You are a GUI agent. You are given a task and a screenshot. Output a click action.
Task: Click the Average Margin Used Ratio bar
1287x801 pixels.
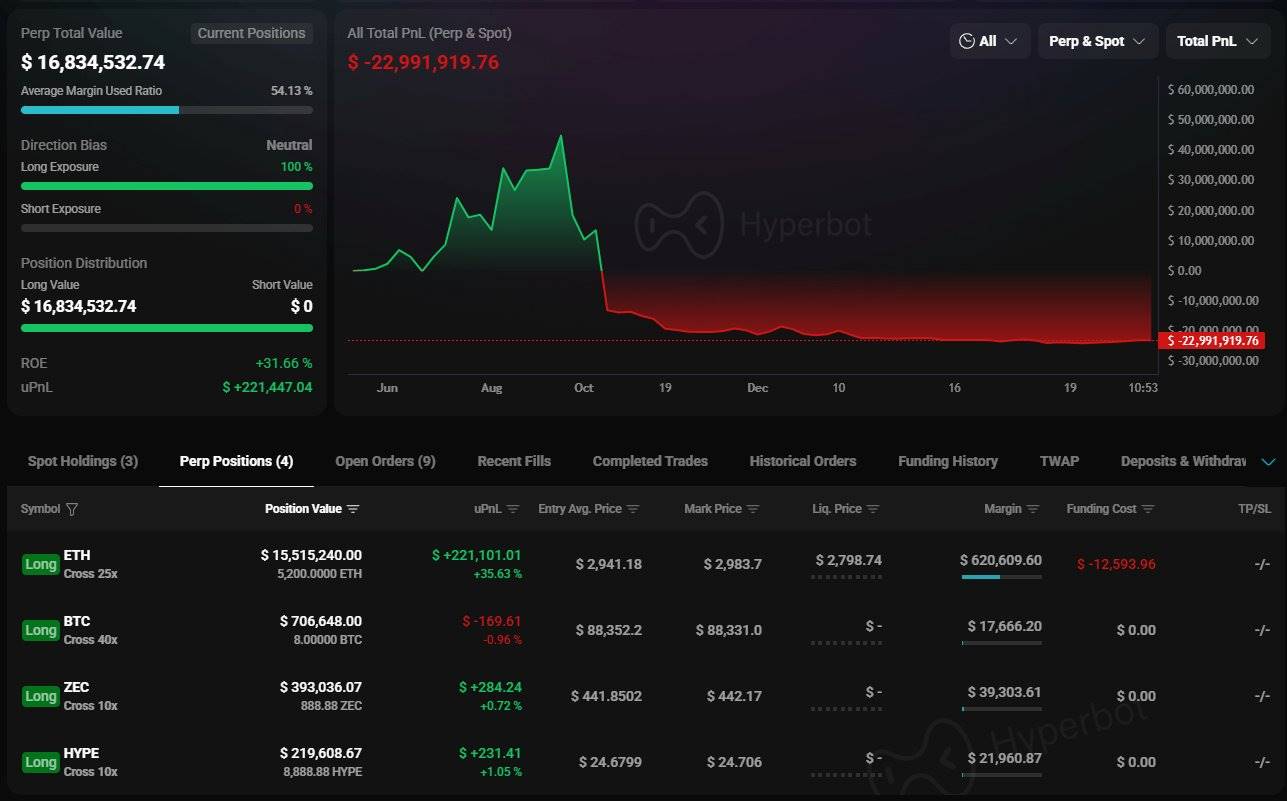[x=166, y=110]
